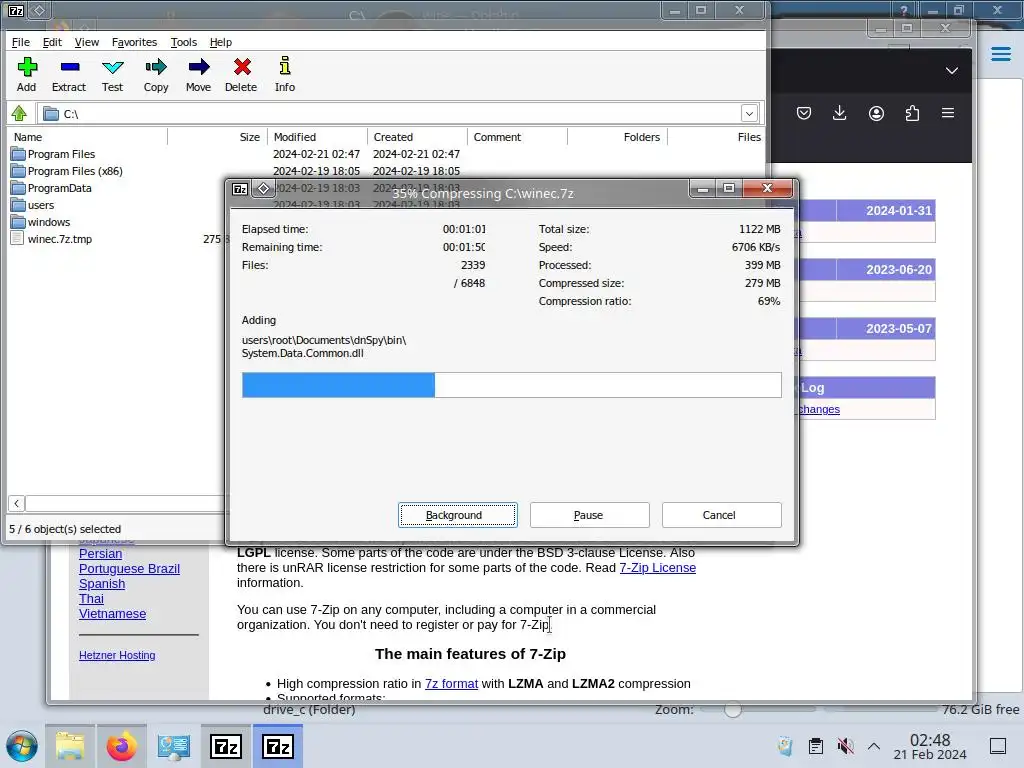Open Firefox account icon
Viewport: 1024px width, 768px height.
click(x=876, y=114)
